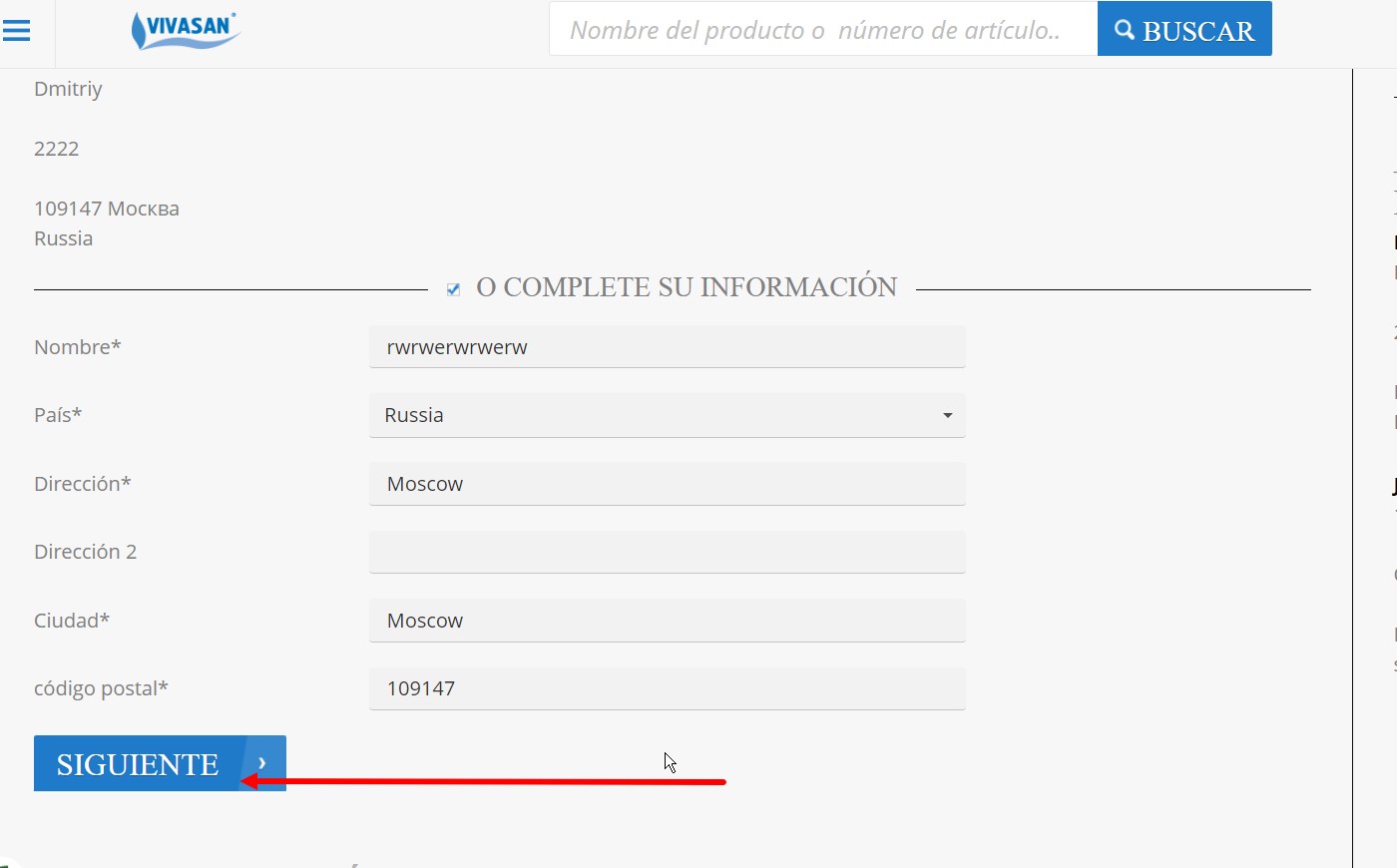1397x868 pixels.
Task: Click the '109147 Москва' address line
Action: click(107, 209)
